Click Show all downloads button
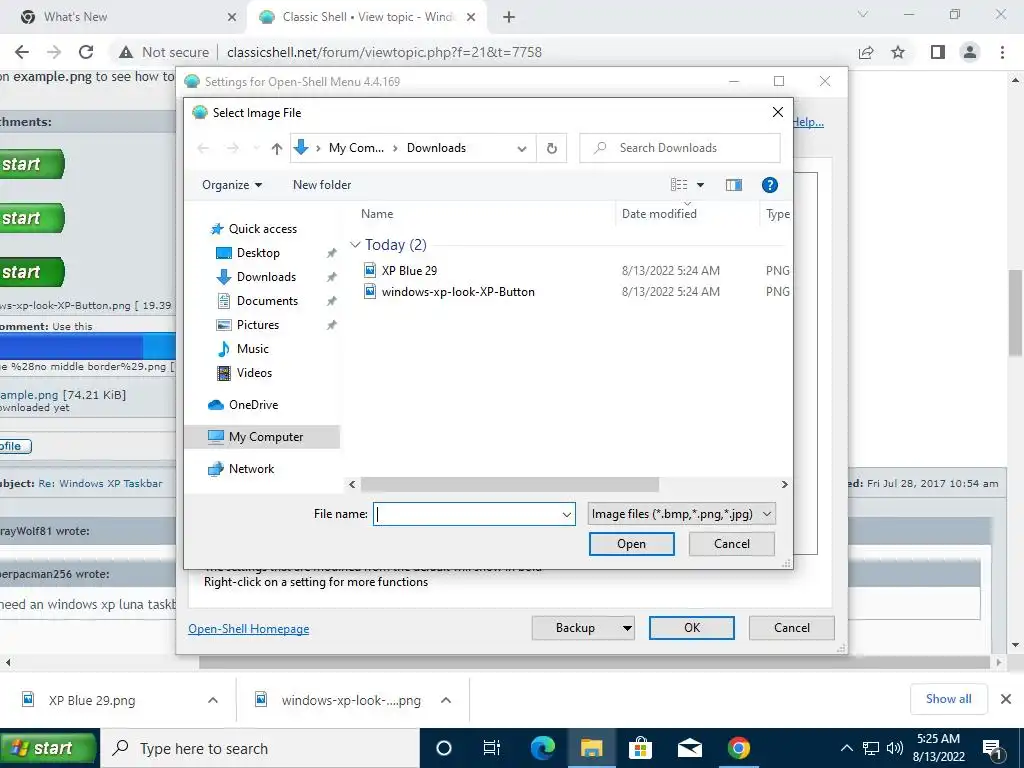Image resolution: width=1024 pixels, height=768 pixels. [948, 699]
